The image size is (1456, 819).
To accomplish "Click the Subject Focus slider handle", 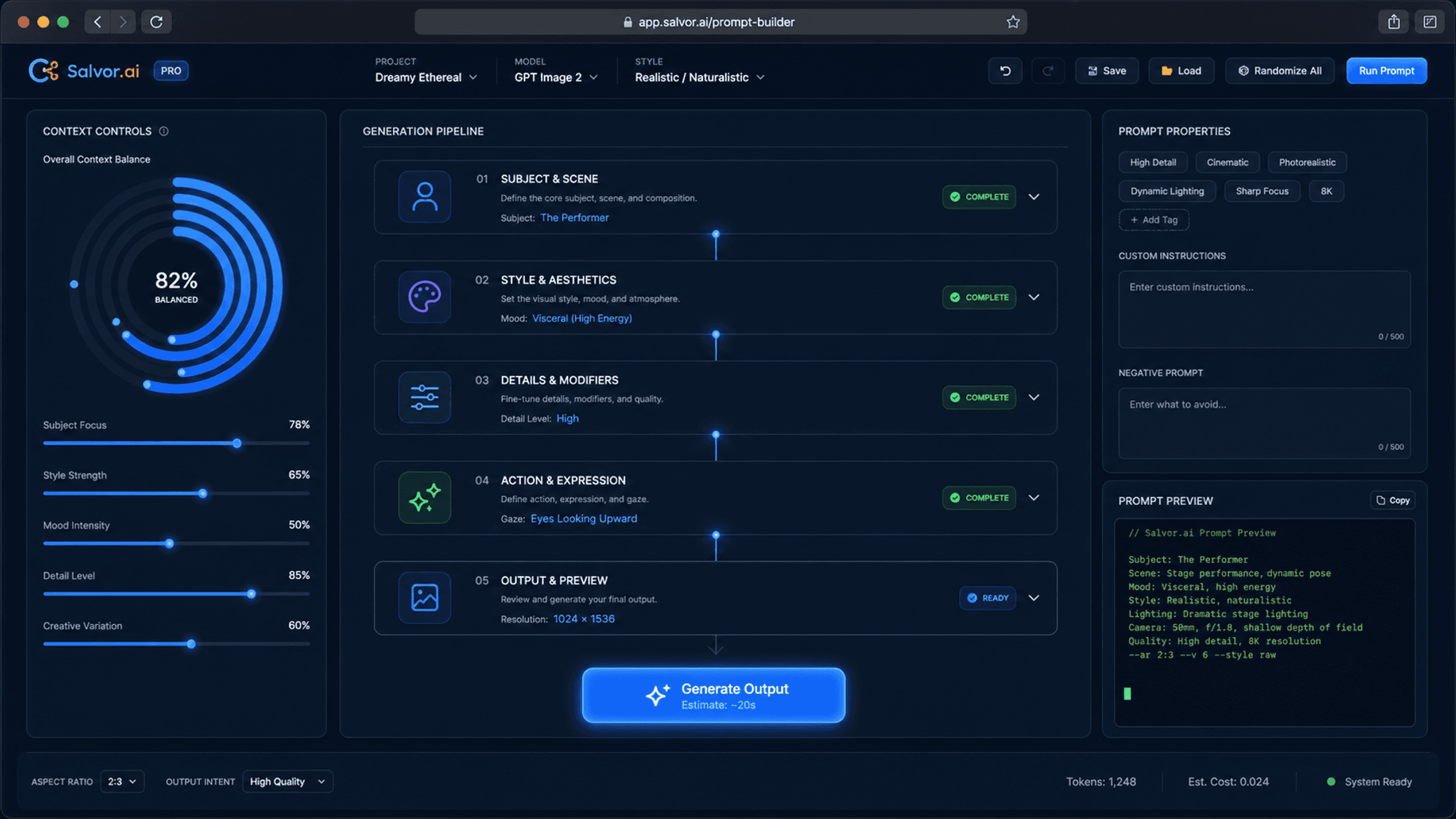I will pyautogui.click(x=237, y=443).
